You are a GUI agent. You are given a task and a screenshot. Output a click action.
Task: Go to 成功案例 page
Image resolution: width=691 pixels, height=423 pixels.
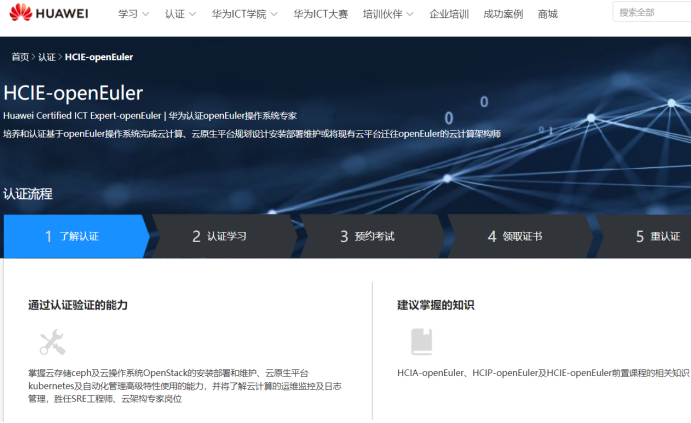[503, 14]
